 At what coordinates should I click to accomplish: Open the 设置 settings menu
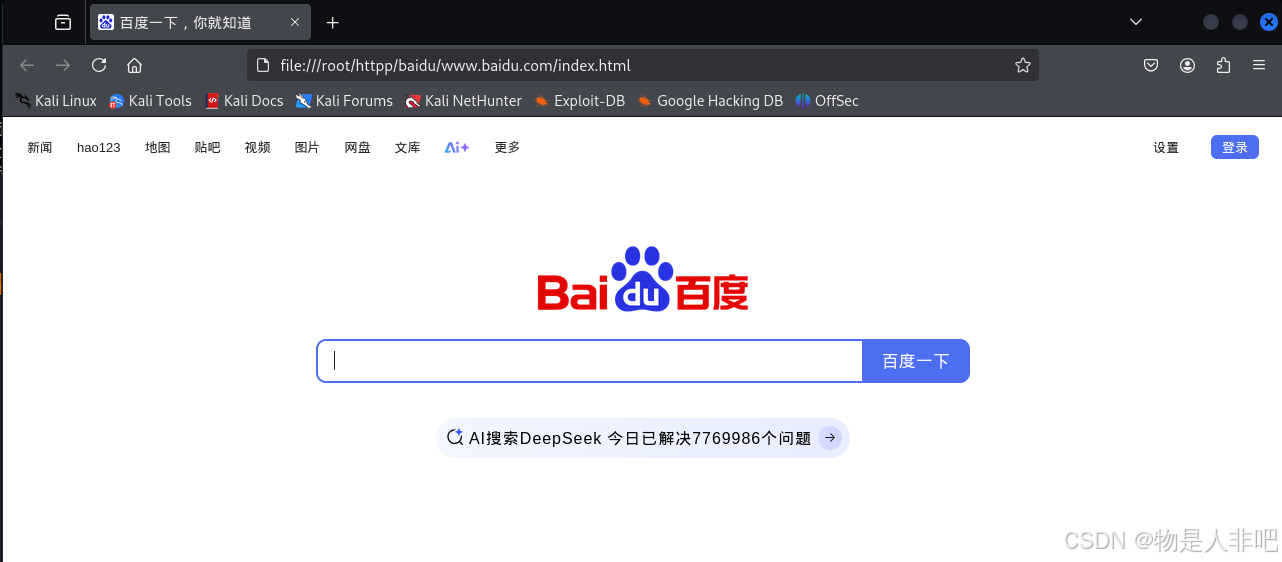pos(1166,147)
